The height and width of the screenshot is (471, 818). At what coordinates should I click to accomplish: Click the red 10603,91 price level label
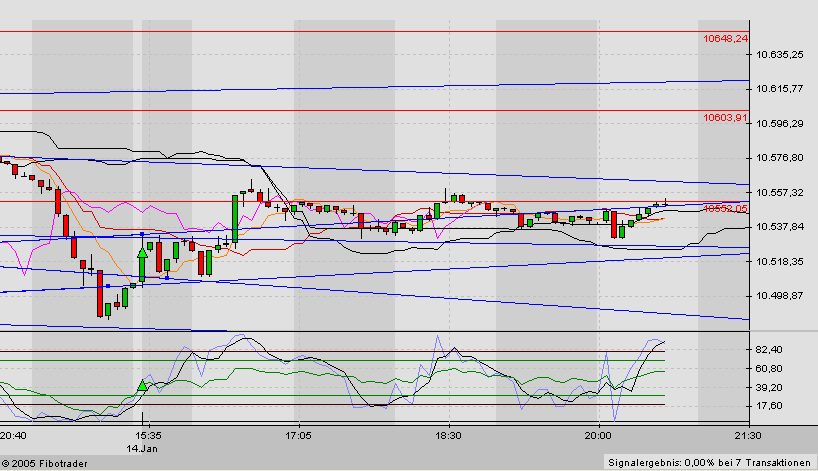click(725, 117)
